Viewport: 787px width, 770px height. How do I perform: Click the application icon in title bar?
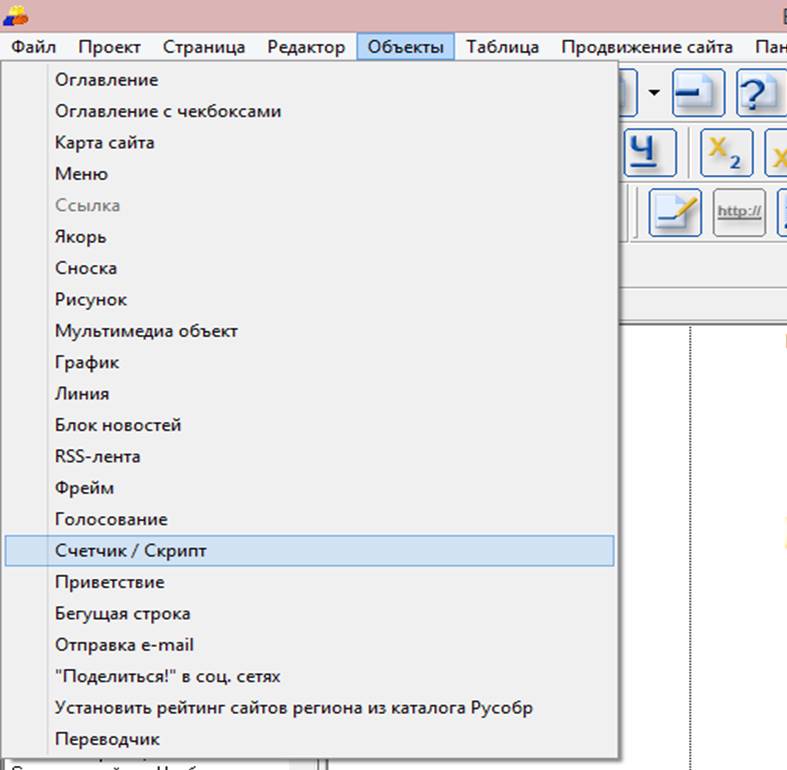point(15,15)
